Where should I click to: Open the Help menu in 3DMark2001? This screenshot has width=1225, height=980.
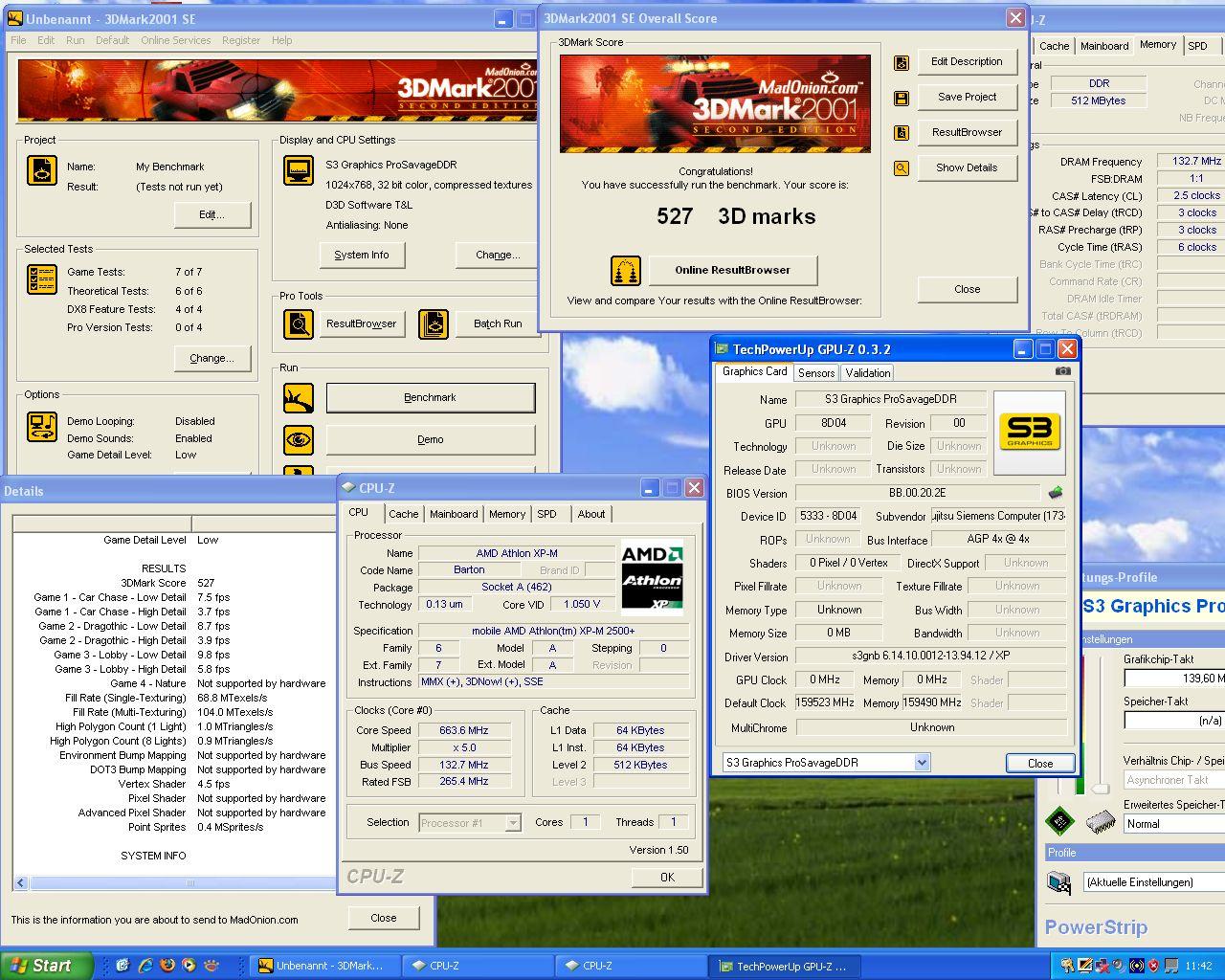click(x=281, y=40)
